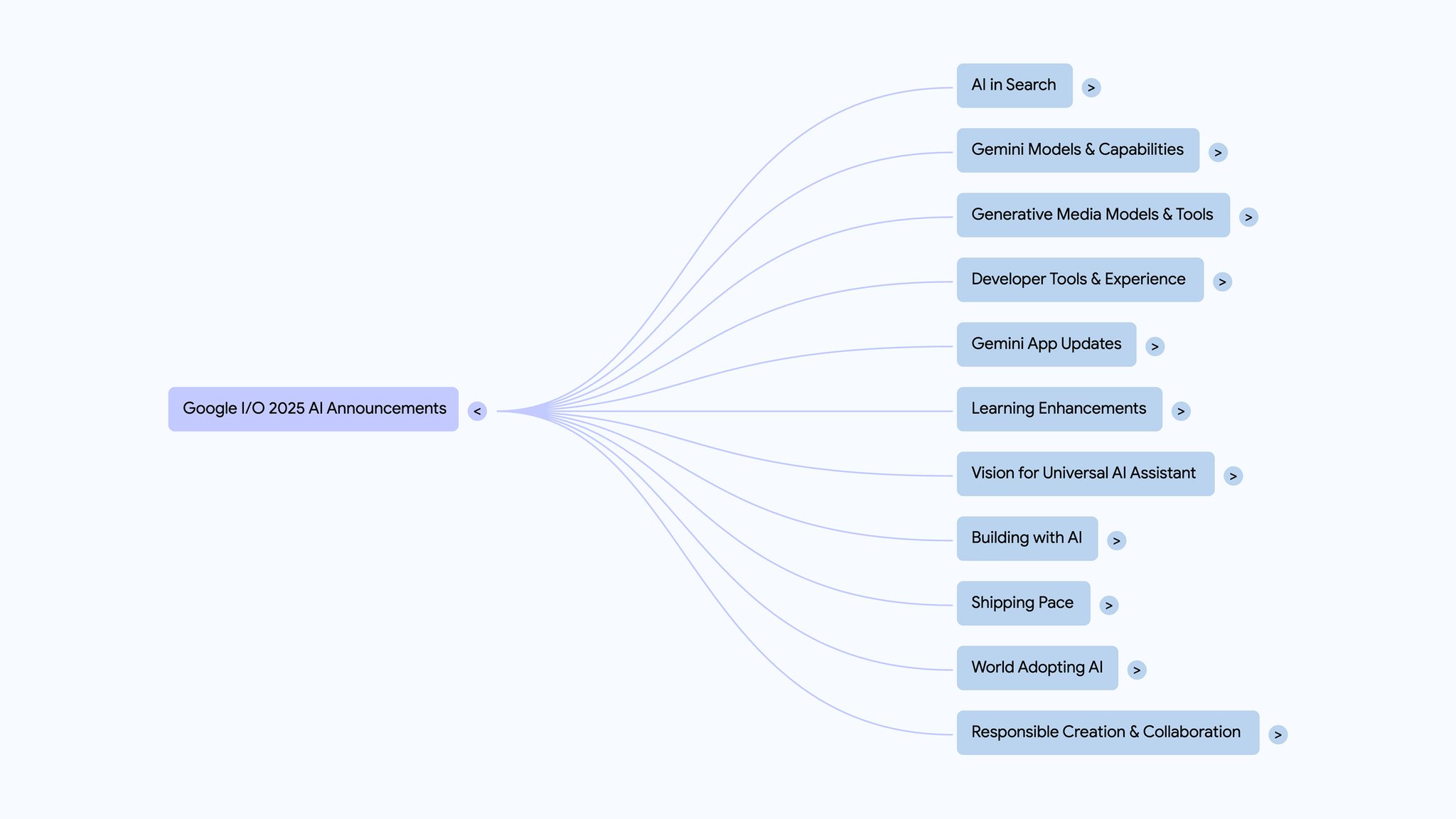The height and width of the screenshot is (819, 1456).
Task: Select the Learning Enhancements node
Action: click(1059, 409)
